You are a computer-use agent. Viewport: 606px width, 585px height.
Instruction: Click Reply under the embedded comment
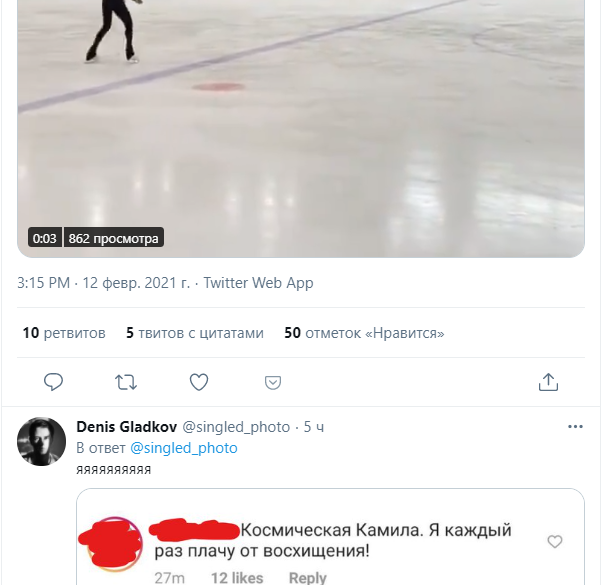click(307, 577)
